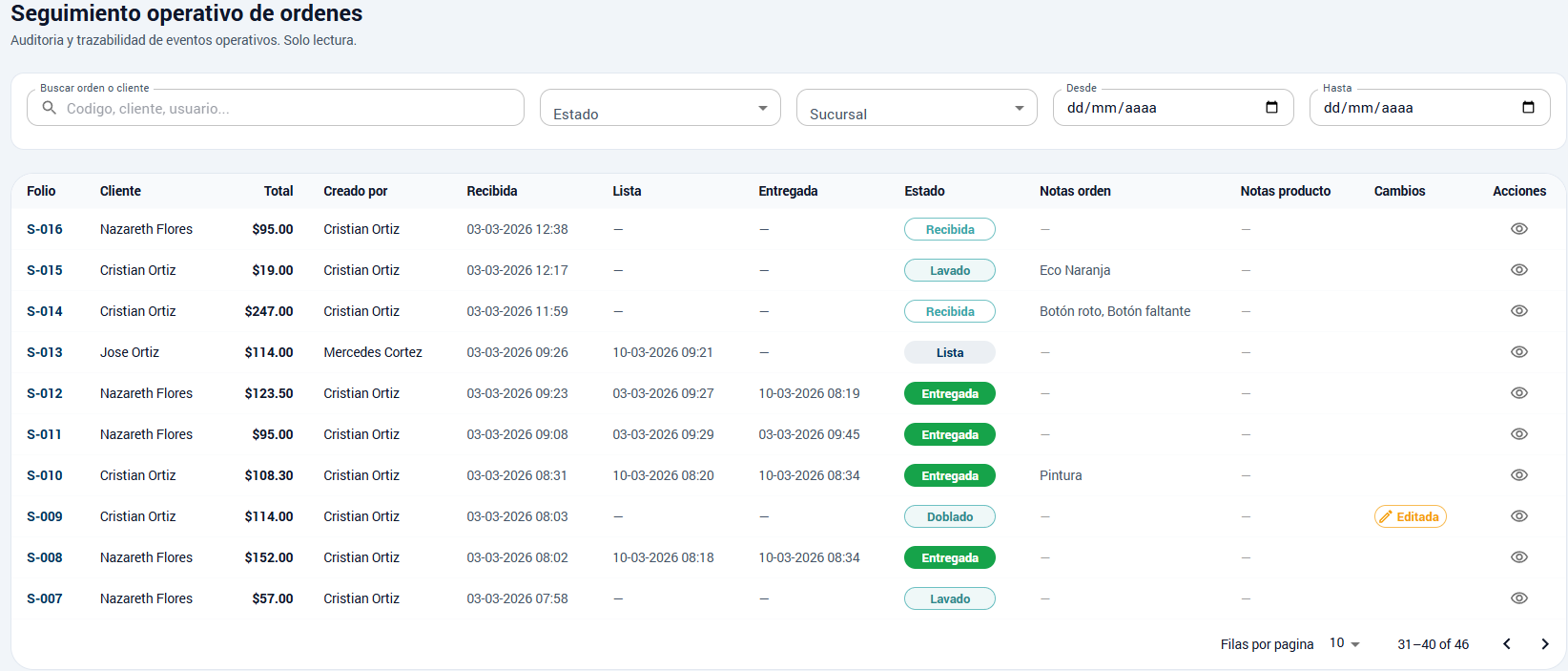The image size is (1568, 671).
Task: Open the Hasta calendar picker icon
Action: [x=1528, y=107]
